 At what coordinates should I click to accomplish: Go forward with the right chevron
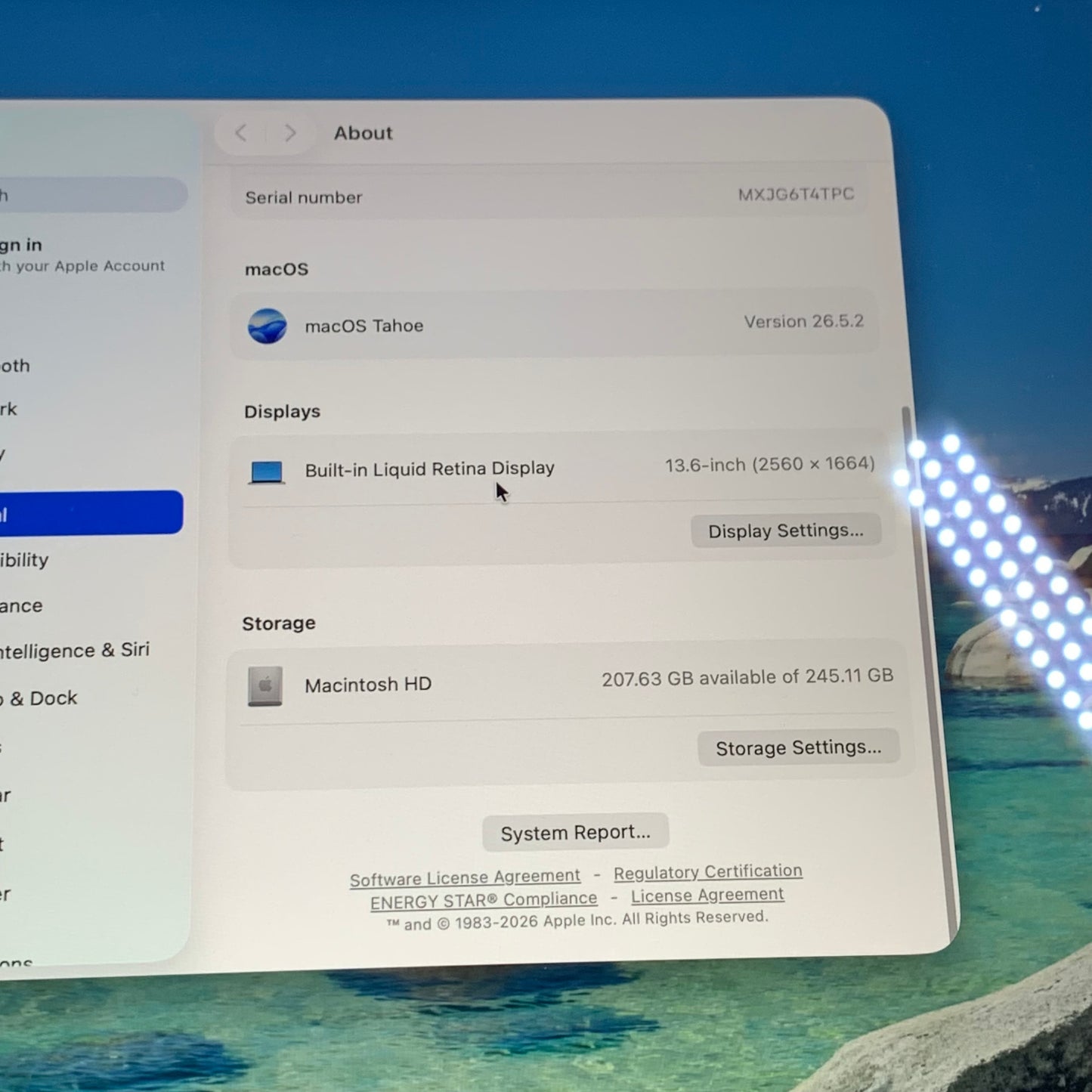289,133
